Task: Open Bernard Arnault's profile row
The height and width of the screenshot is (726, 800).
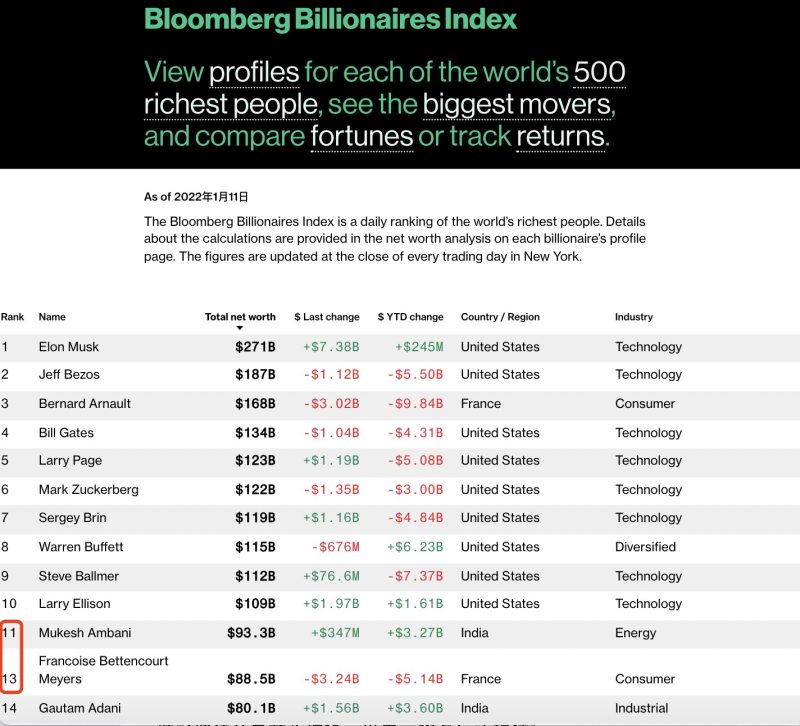Action: tap(84, 404)
